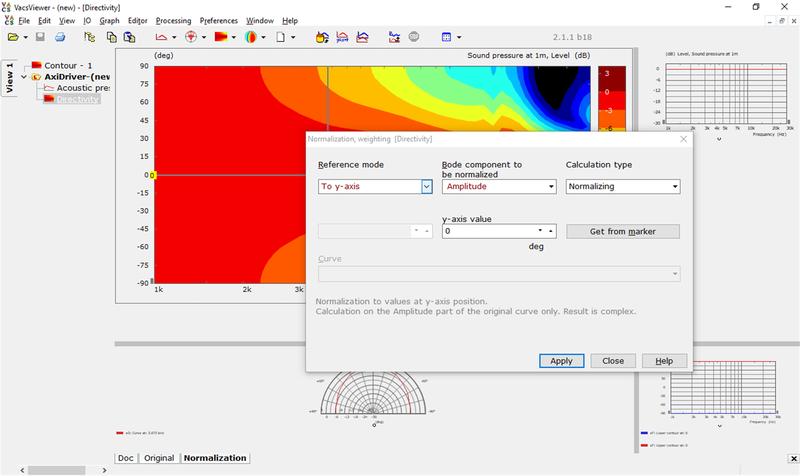Open the Reference mode dropdown

tap(426, 186)
